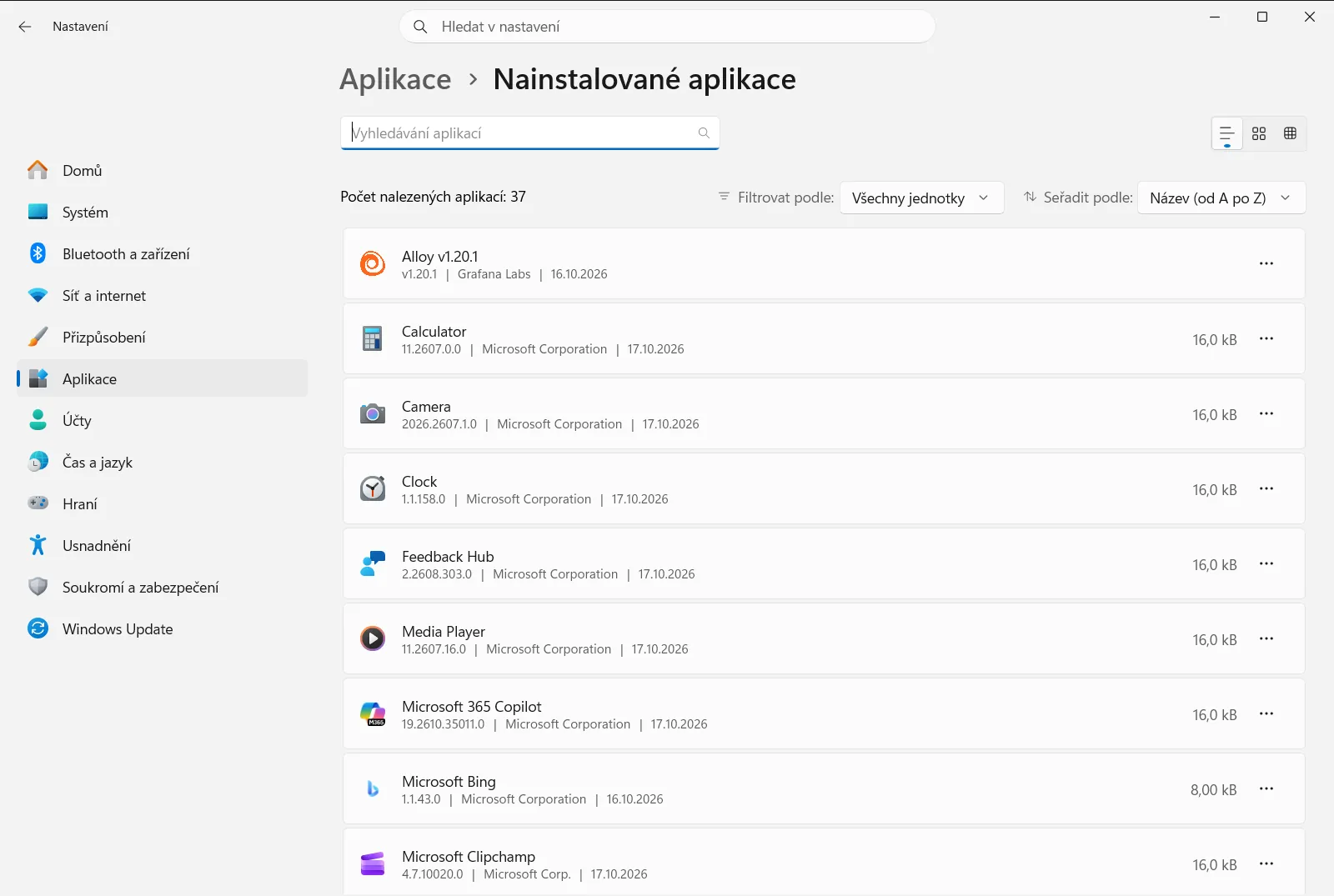Click the Feedback Hub app icon
This screenshot has width=1334, height=896.
click(373, 563)
